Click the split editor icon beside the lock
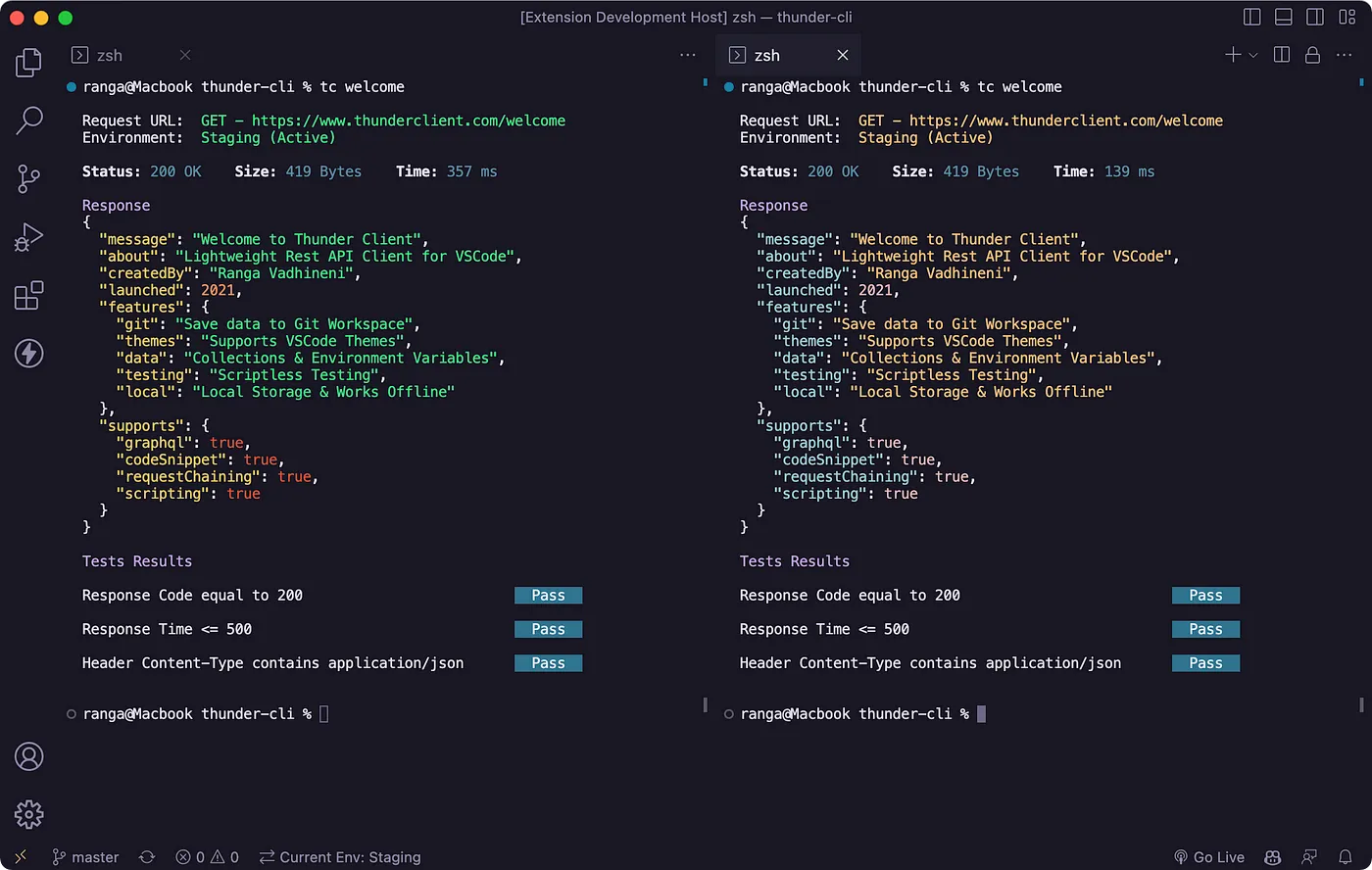This screenshot has height=870, width=1372. click(1281, 55)
